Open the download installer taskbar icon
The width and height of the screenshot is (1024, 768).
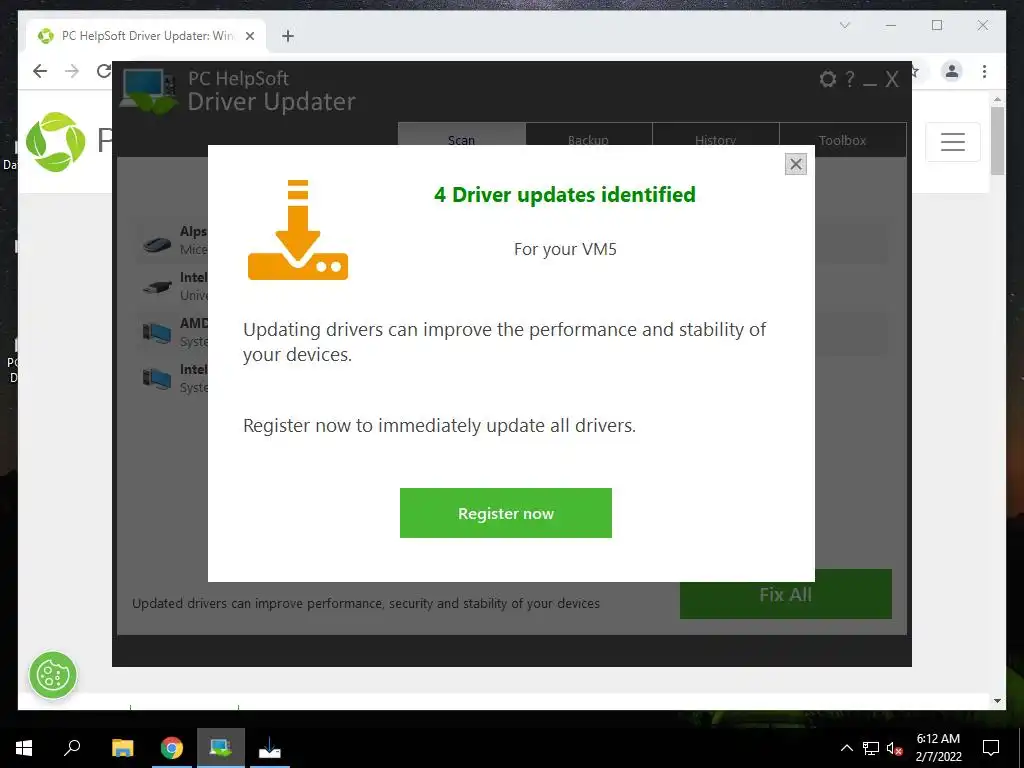270,748
